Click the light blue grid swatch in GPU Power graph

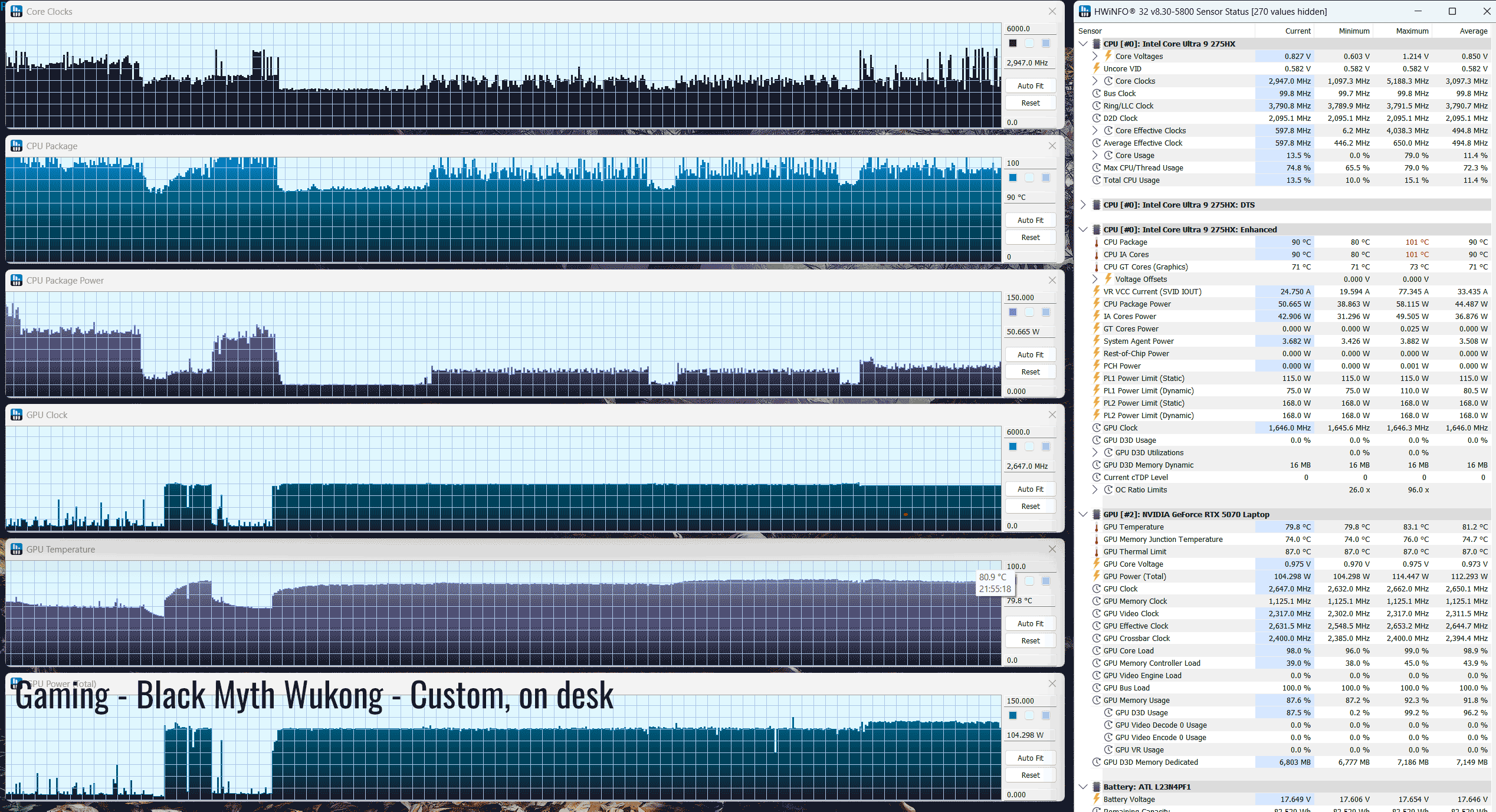(1046, 715)
